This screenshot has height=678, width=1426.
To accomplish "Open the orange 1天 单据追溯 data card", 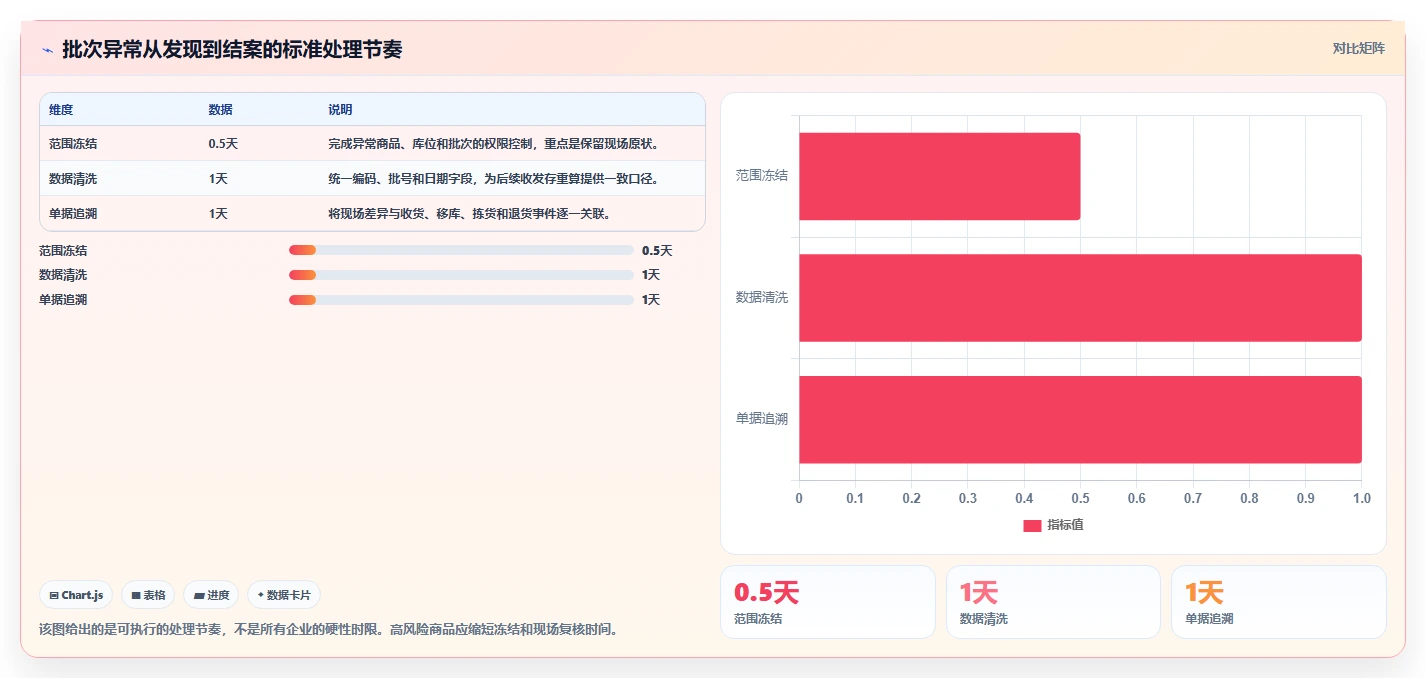I will pyautogui.click(x=1279, y=602).
